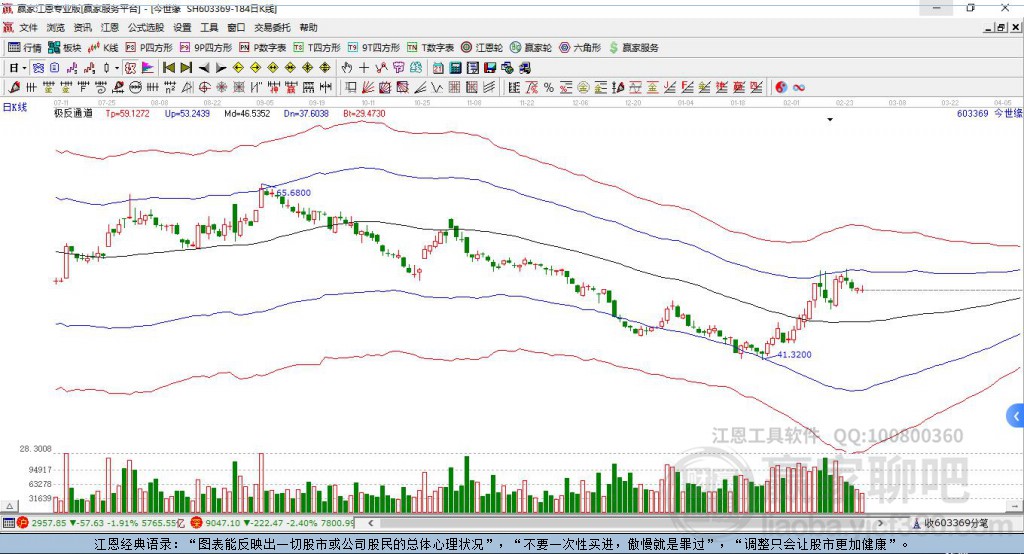Select the Gann fan lines icon

[368, 88]
